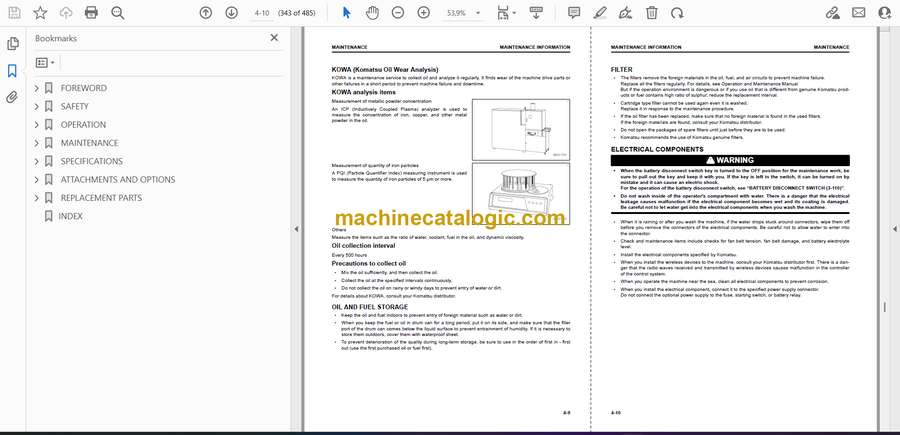900x435 pixels.
Task: Toggle the Bookmarks panel icon in sidebar
Action: (x=12, y=71)
